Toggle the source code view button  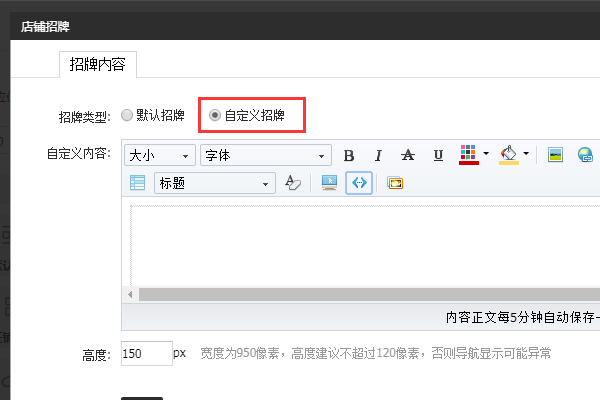(x=359, y=183)
